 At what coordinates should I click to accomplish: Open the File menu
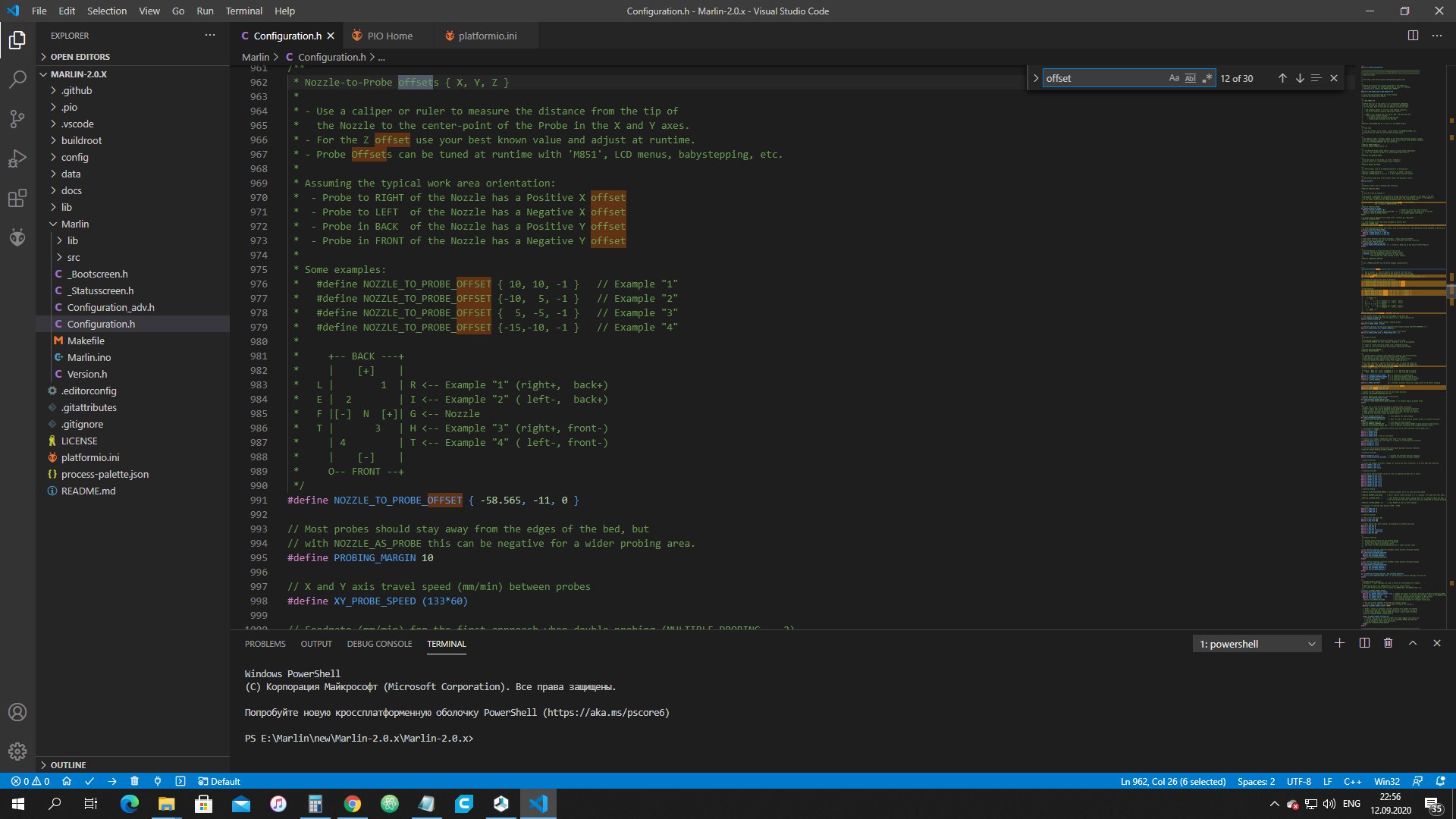pyautogui.click(x=39, y=11)
